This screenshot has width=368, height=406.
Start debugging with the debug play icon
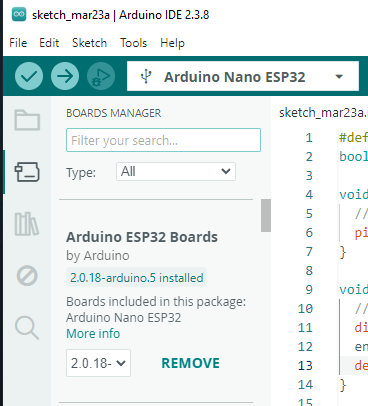point(101,76)
